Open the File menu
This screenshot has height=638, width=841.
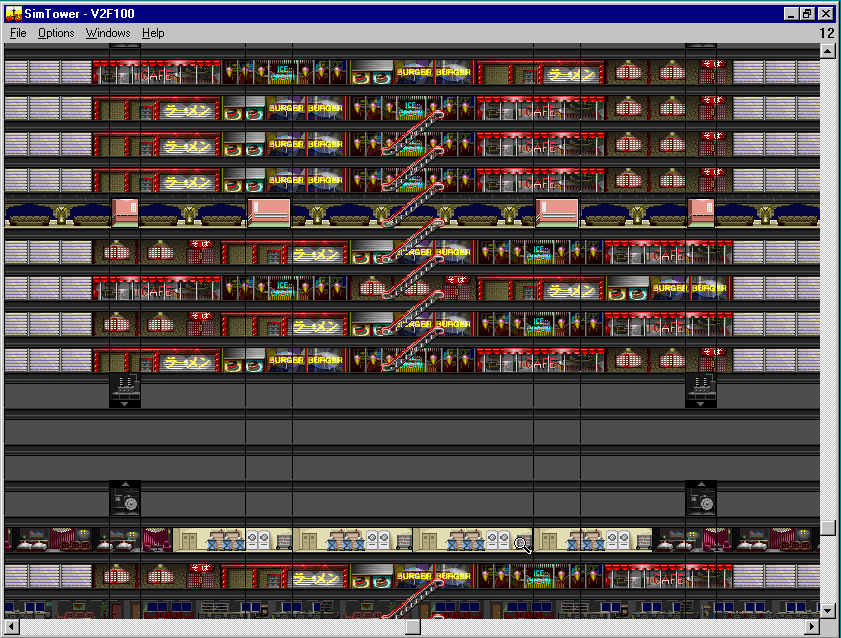tap(17, 33)
